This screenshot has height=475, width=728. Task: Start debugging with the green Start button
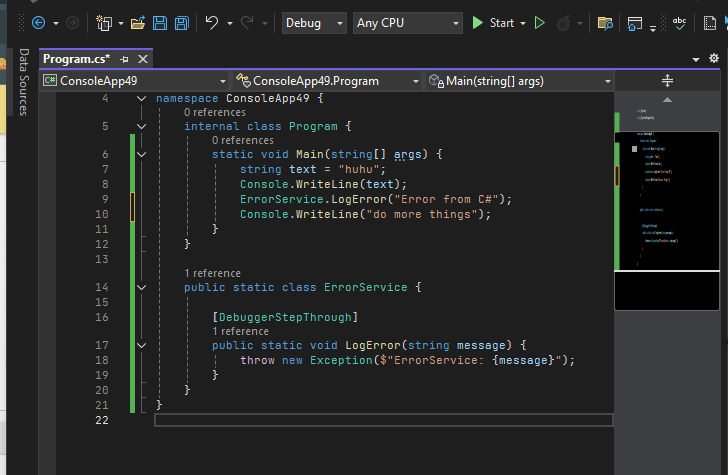pos(494,23)
